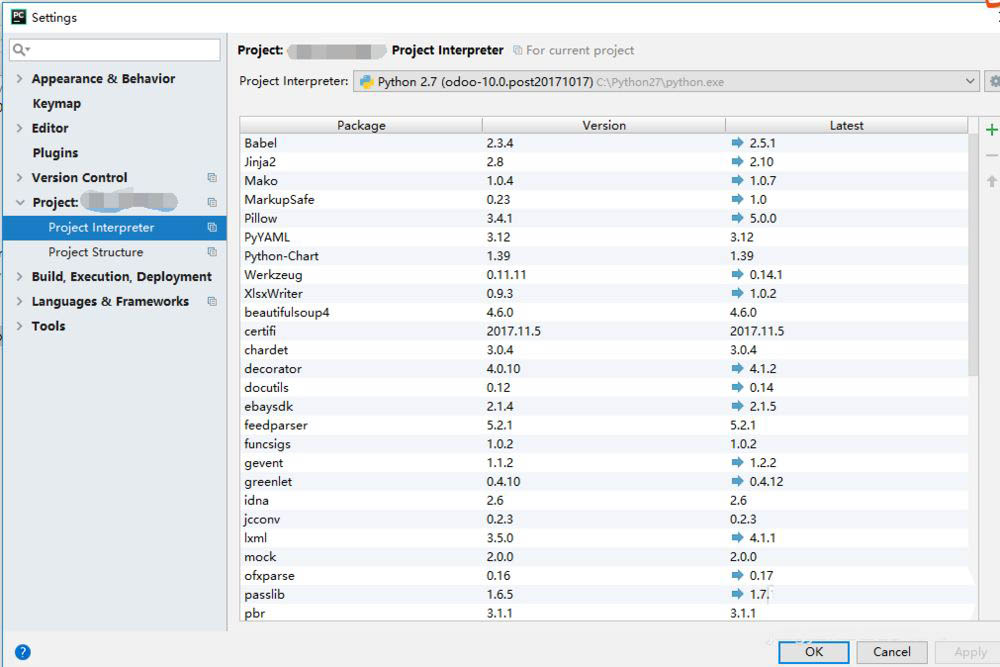The height and width of the screenshot is (667, 1000).
Task: Click the update arrow in the Werkzeug row
Action: click(737, 274)
